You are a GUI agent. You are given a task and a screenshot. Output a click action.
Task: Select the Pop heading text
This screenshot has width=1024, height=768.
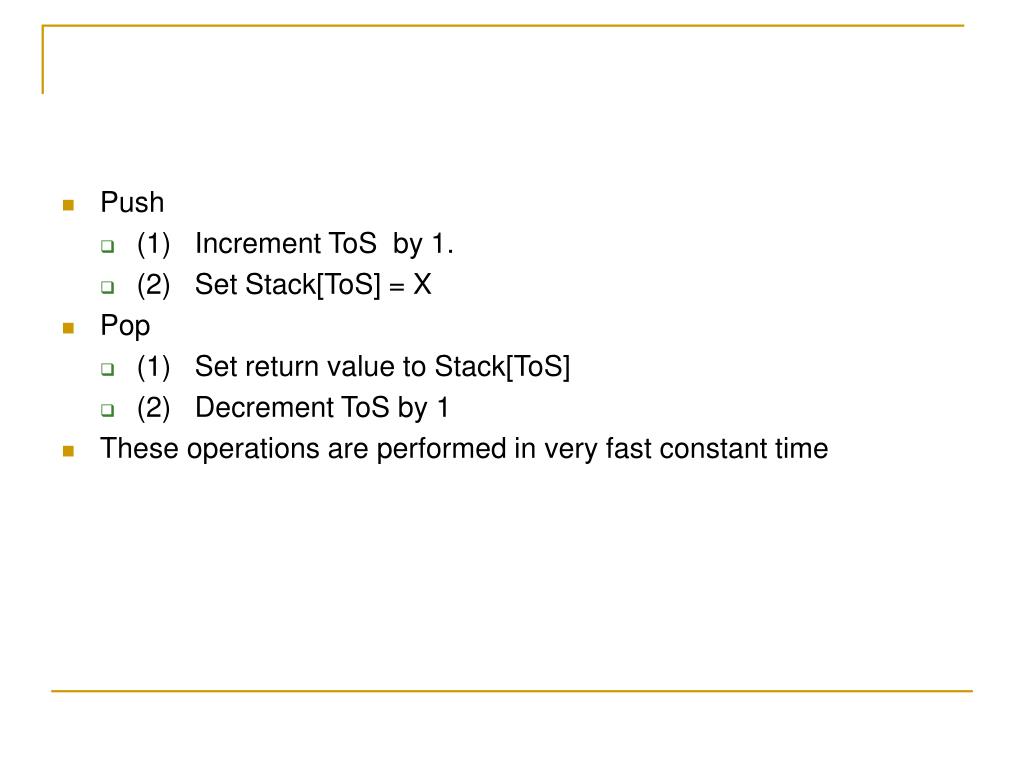(x=125, y=326)
